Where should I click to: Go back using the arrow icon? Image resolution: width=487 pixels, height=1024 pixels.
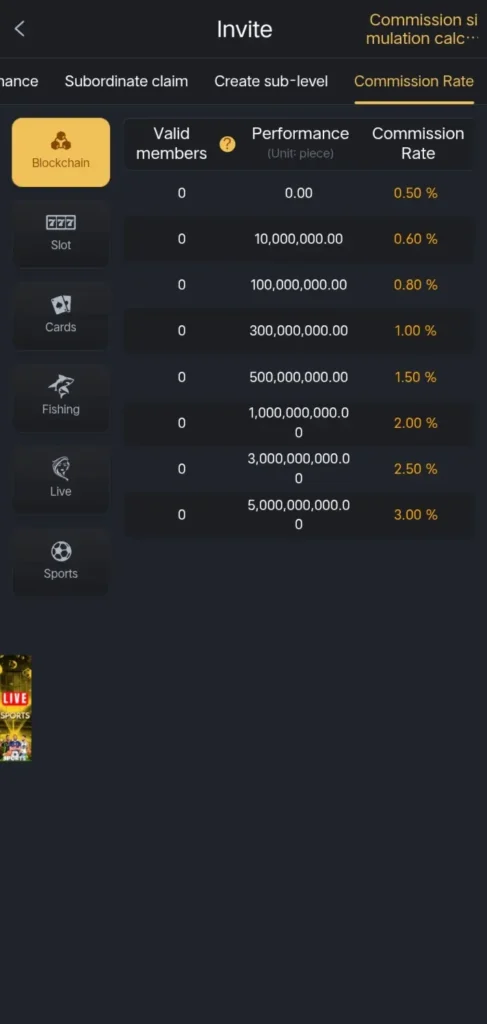pos(20,29)
